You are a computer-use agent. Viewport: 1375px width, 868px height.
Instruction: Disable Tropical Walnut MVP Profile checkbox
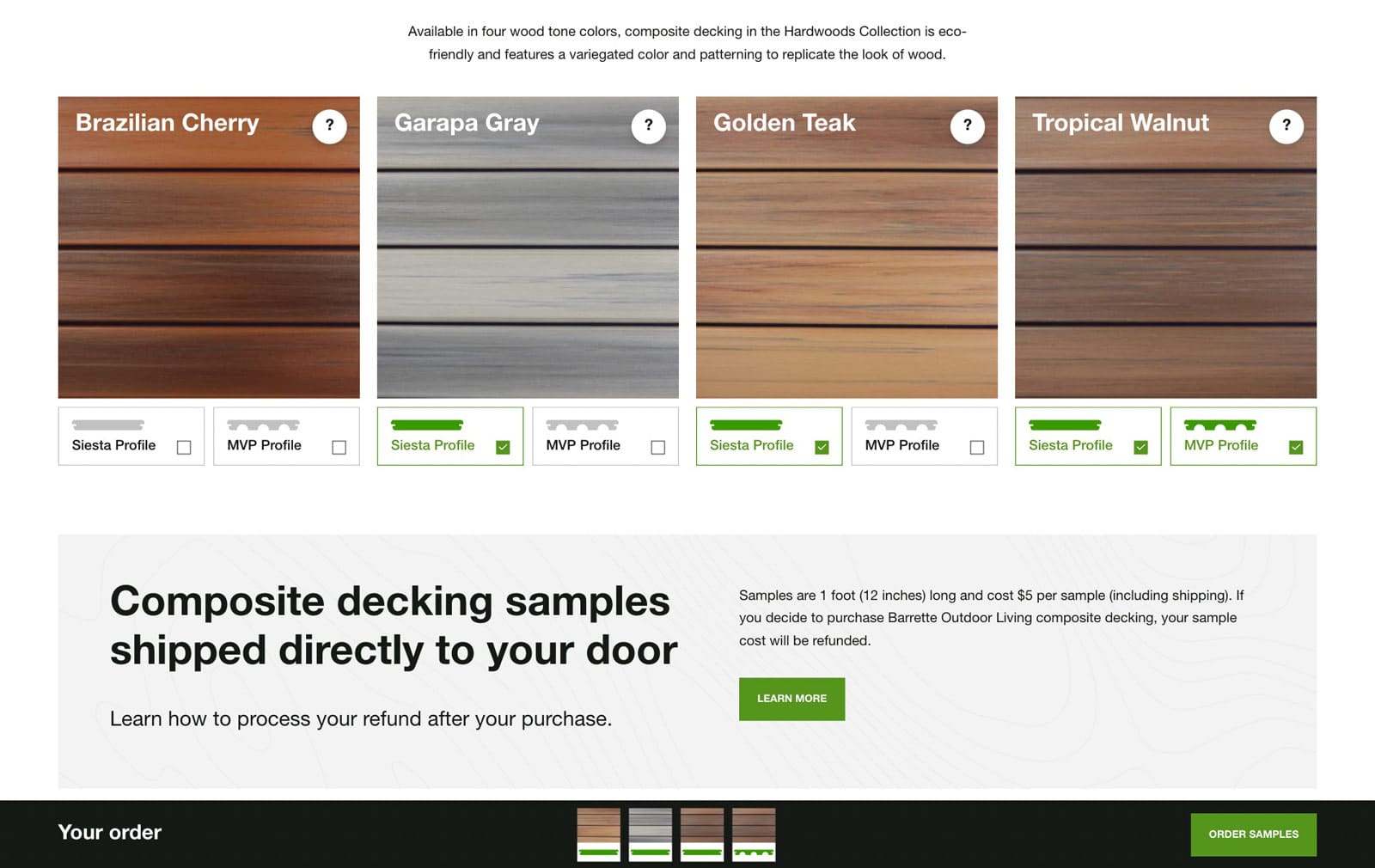pyautogui.click(x=1296, y=447)
